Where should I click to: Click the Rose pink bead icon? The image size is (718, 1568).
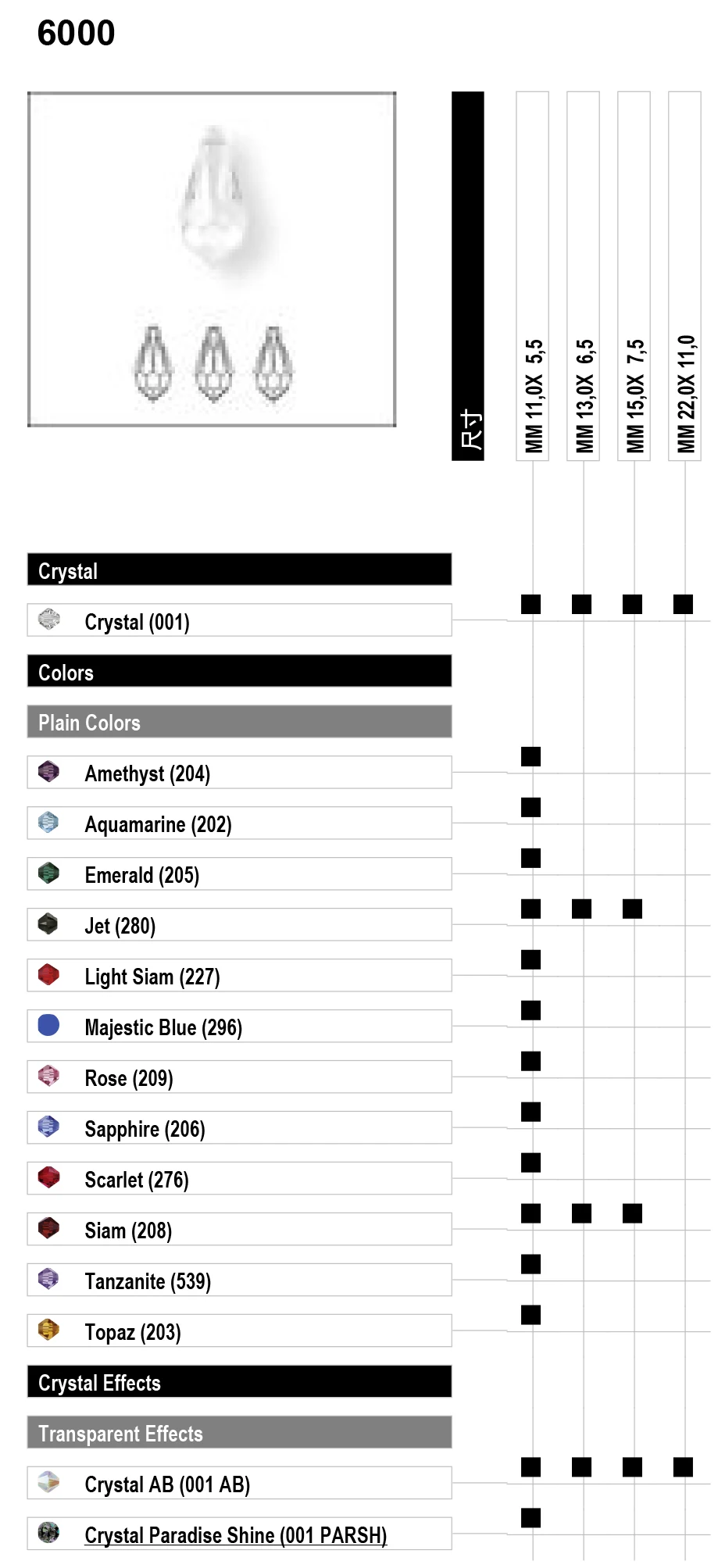48,1077
